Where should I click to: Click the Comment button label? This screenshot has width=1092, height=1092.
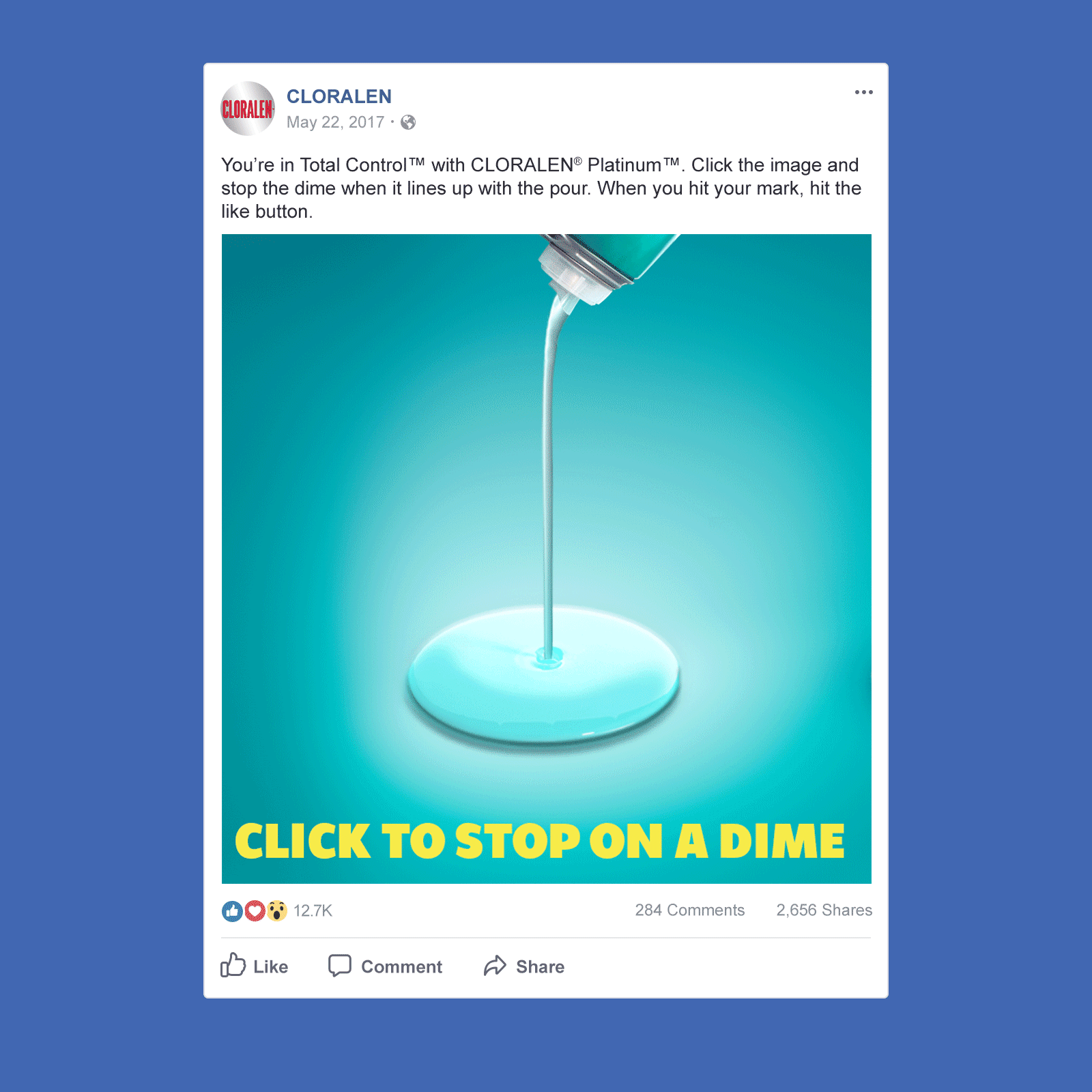click(x=401, y=966)
